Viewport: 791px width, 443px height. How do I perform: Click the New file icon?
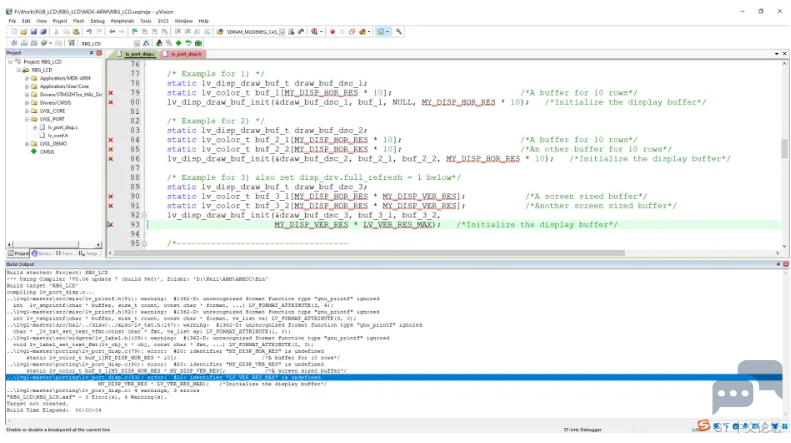pyautogui.click(x=14, y=32)
